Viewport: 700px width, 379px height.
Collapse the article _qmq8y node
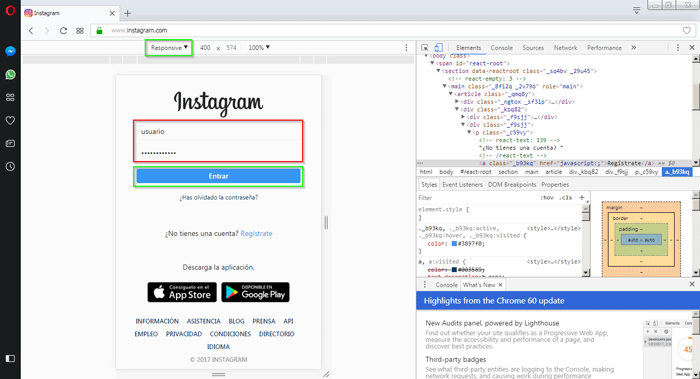click(450, 94)
